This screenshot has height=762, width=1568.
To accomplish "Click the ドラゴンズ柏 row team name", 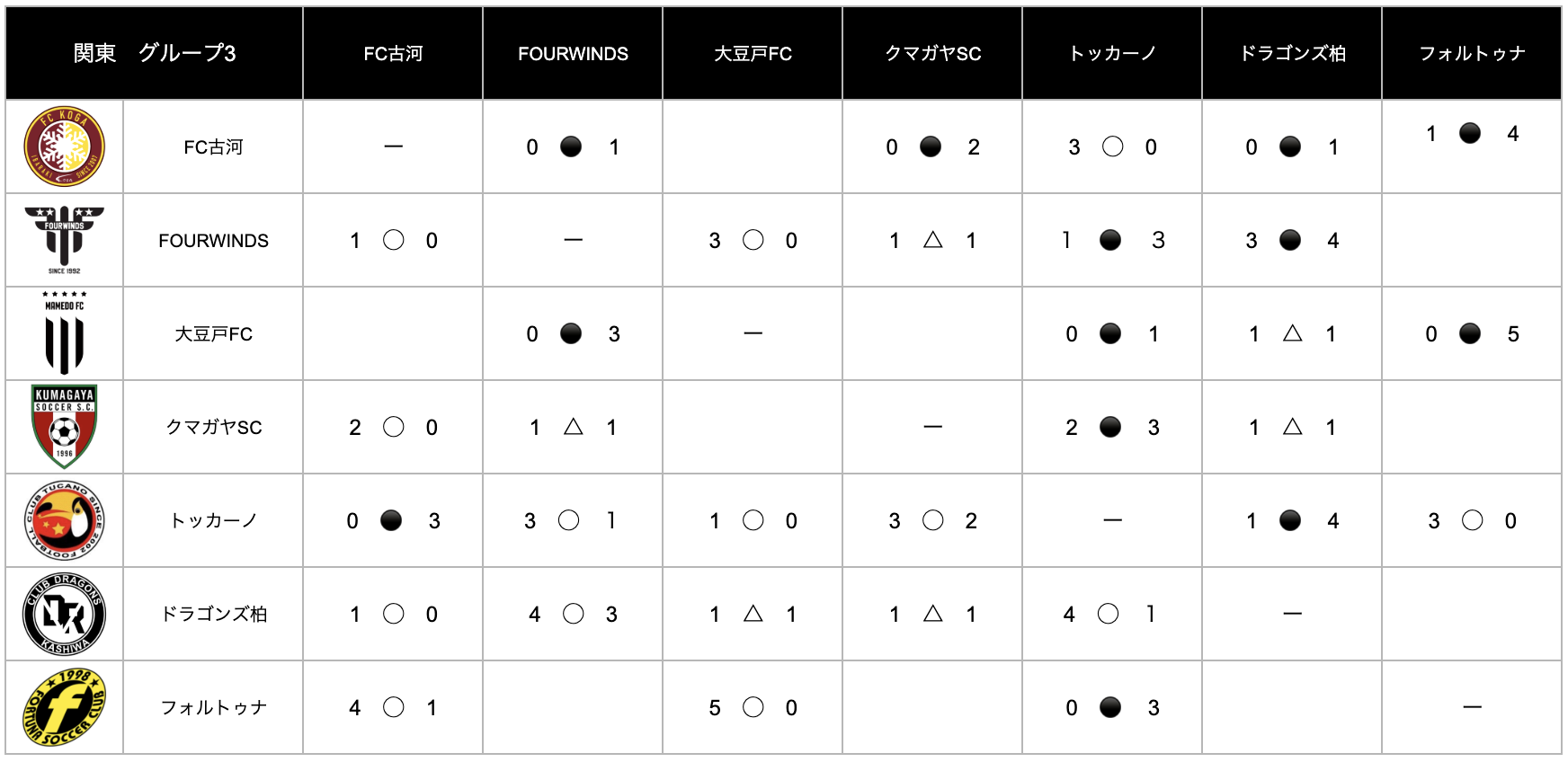I will [213, 615].
